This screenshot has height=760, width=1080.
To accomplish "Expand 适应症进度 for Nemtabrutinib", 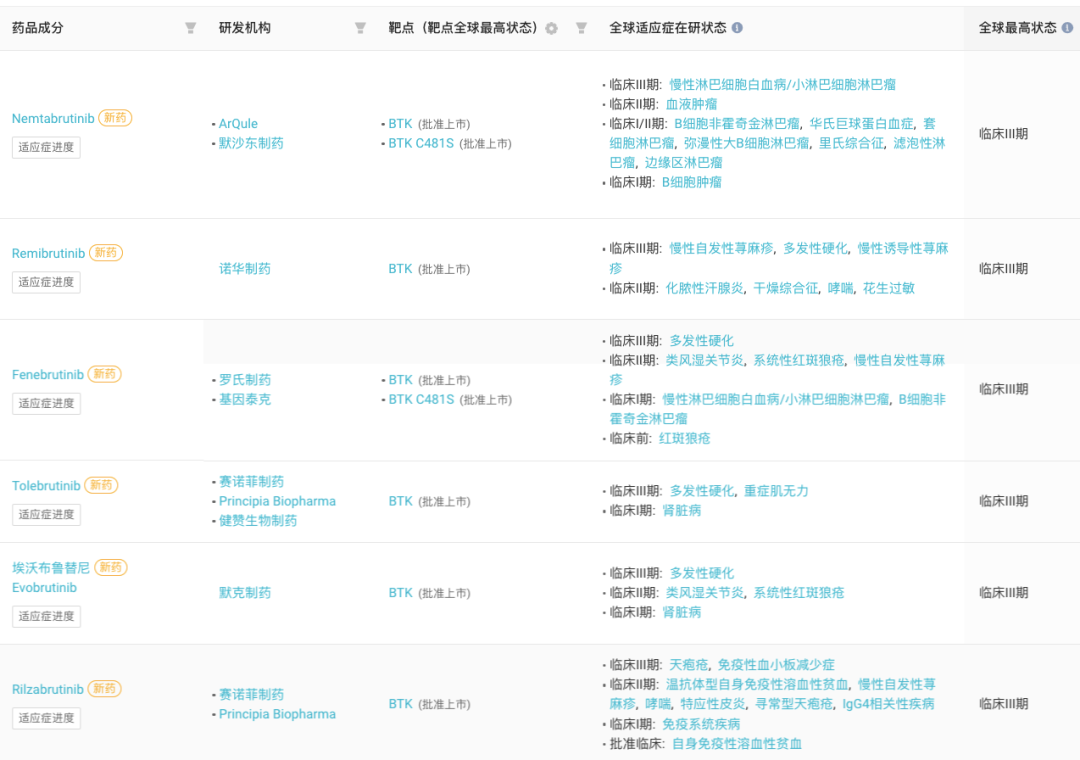I will pos(46,147).
